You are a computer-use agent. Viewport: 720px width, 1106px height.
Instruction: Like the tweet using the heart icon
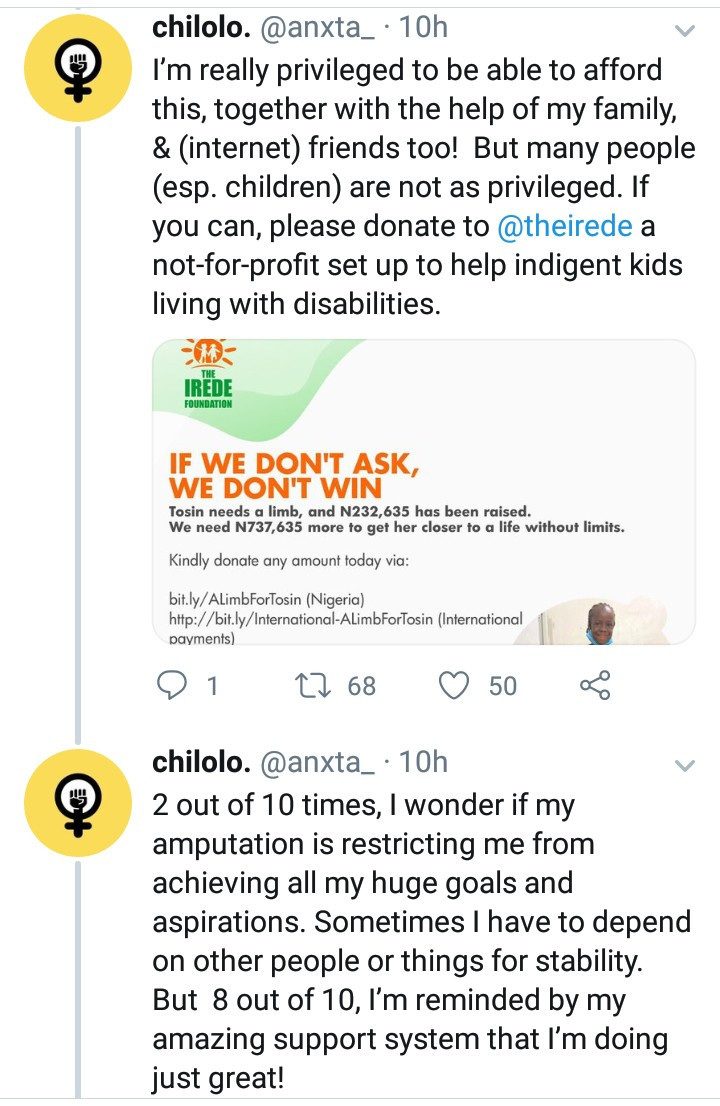click(455, 685)
